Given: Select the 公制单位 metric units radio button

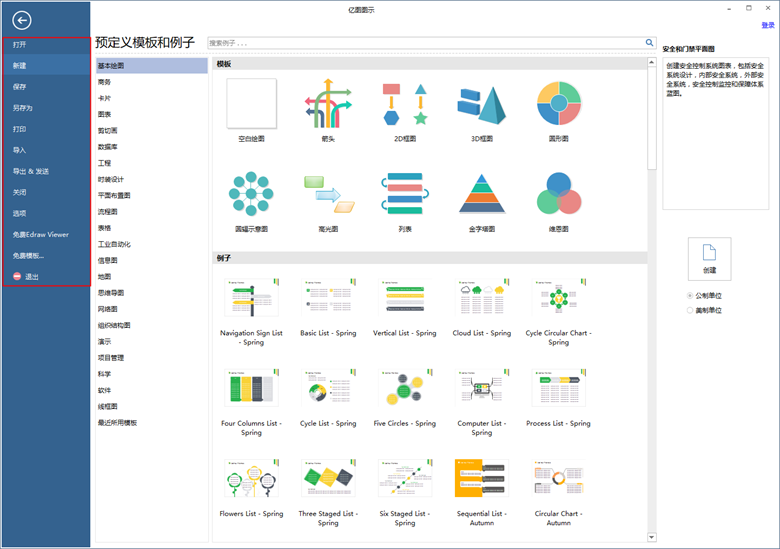Looking at the screenshot, I should pos(690,295).
